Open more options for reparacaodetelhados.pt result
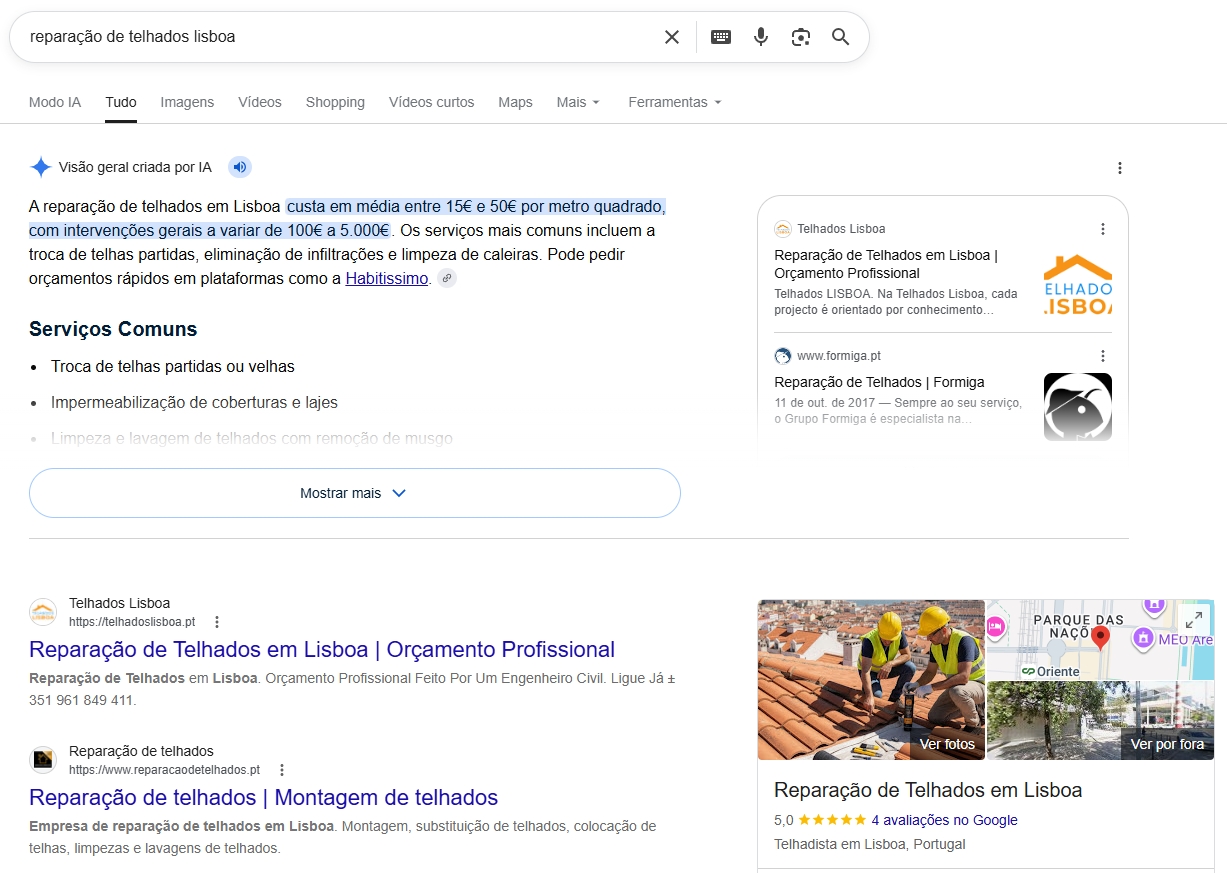The width and height of the screenshot is (1227, 873). coord(282,770)
